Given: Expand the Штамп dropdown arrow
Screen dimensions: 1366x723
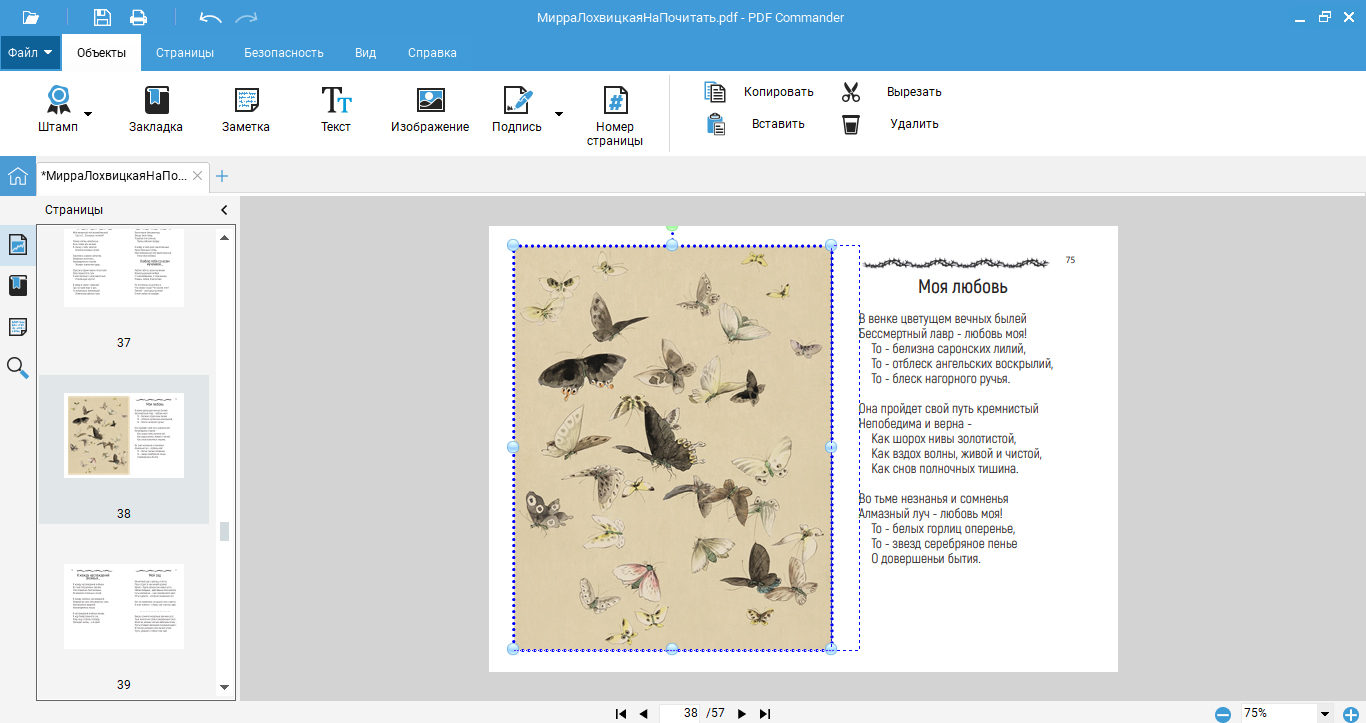Looking at the screenshot, I should coord(88,114).
